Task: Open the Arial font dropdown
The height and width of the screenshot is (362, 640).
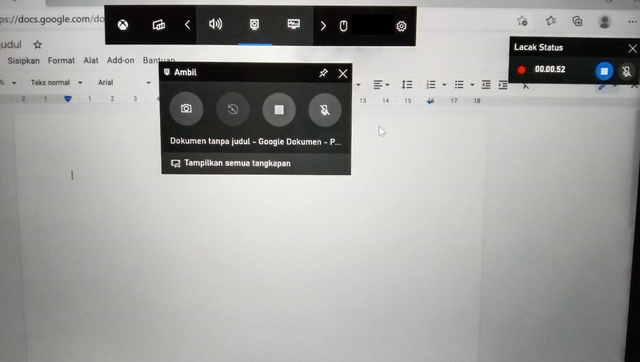Action: (x=124, y=82)
